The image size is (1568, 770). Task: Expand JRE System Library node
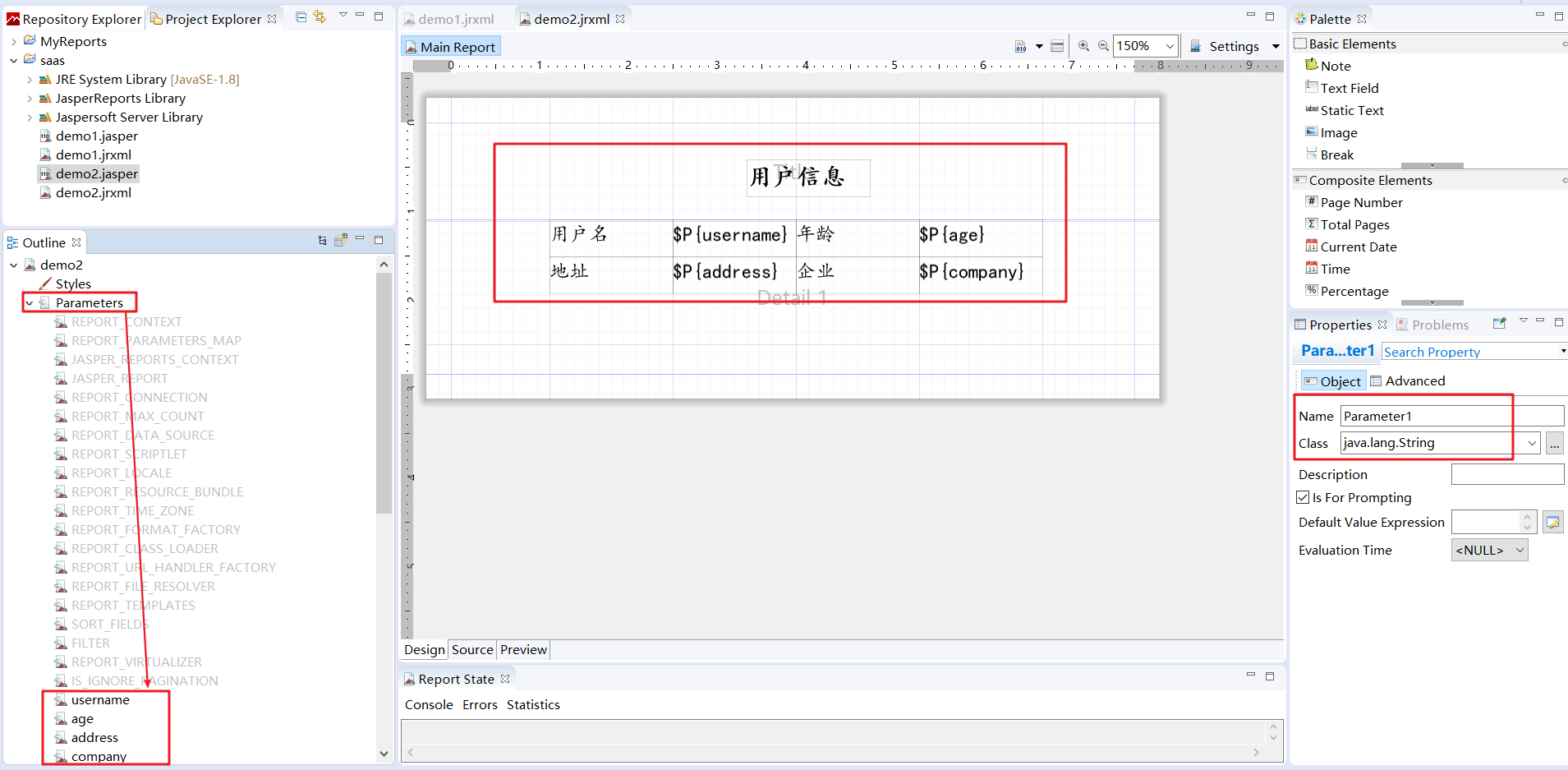[x=30, y=79]
